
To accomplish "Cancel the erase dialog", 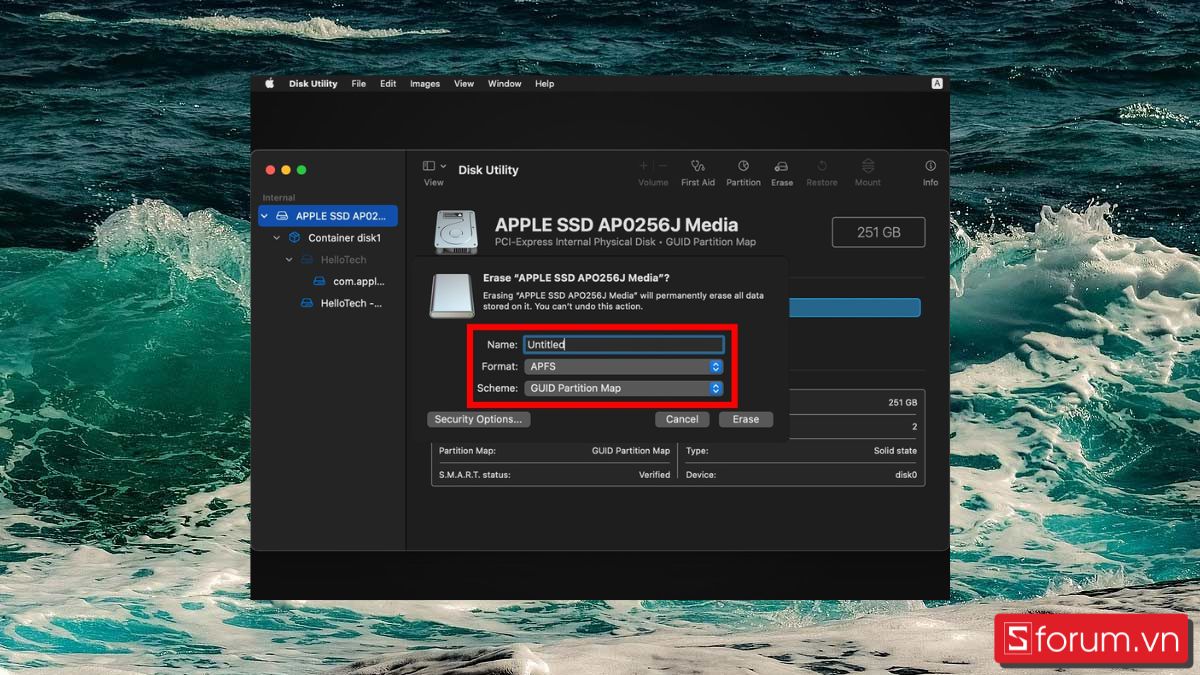I will [x=681, y=419].
